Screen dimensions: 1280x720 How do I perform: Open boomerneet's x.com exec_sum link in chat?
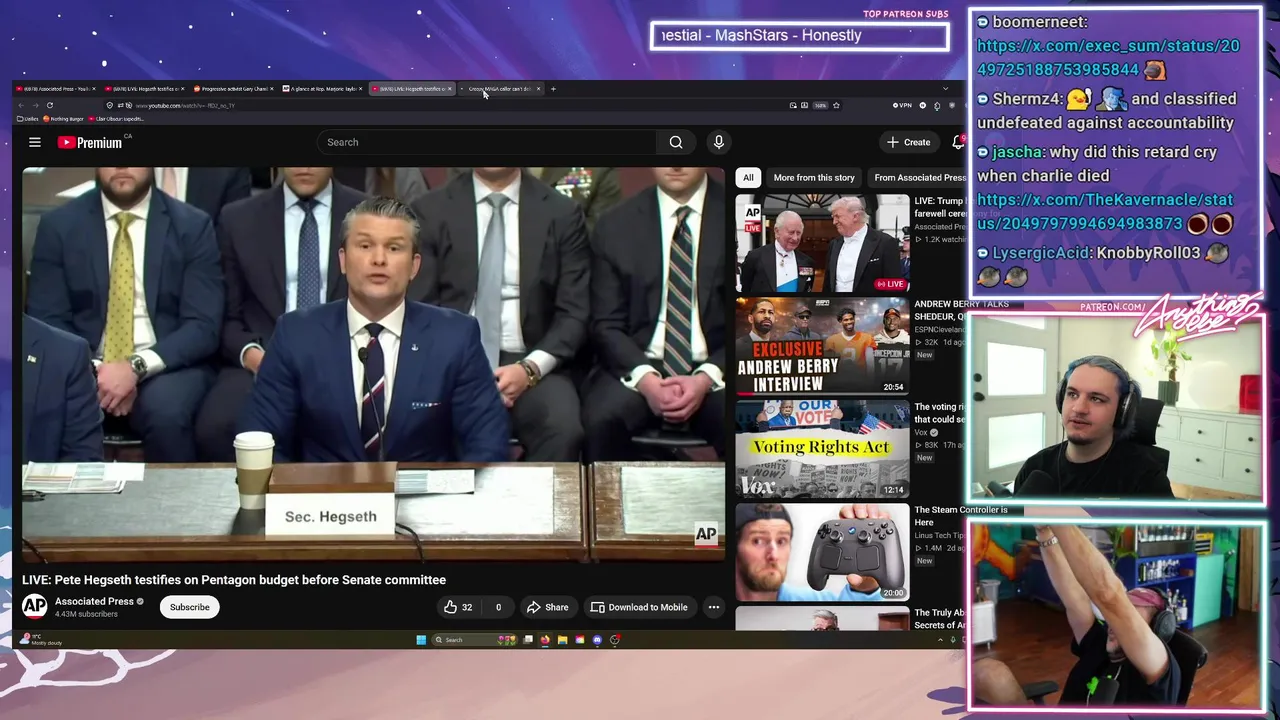point(1108,58)
